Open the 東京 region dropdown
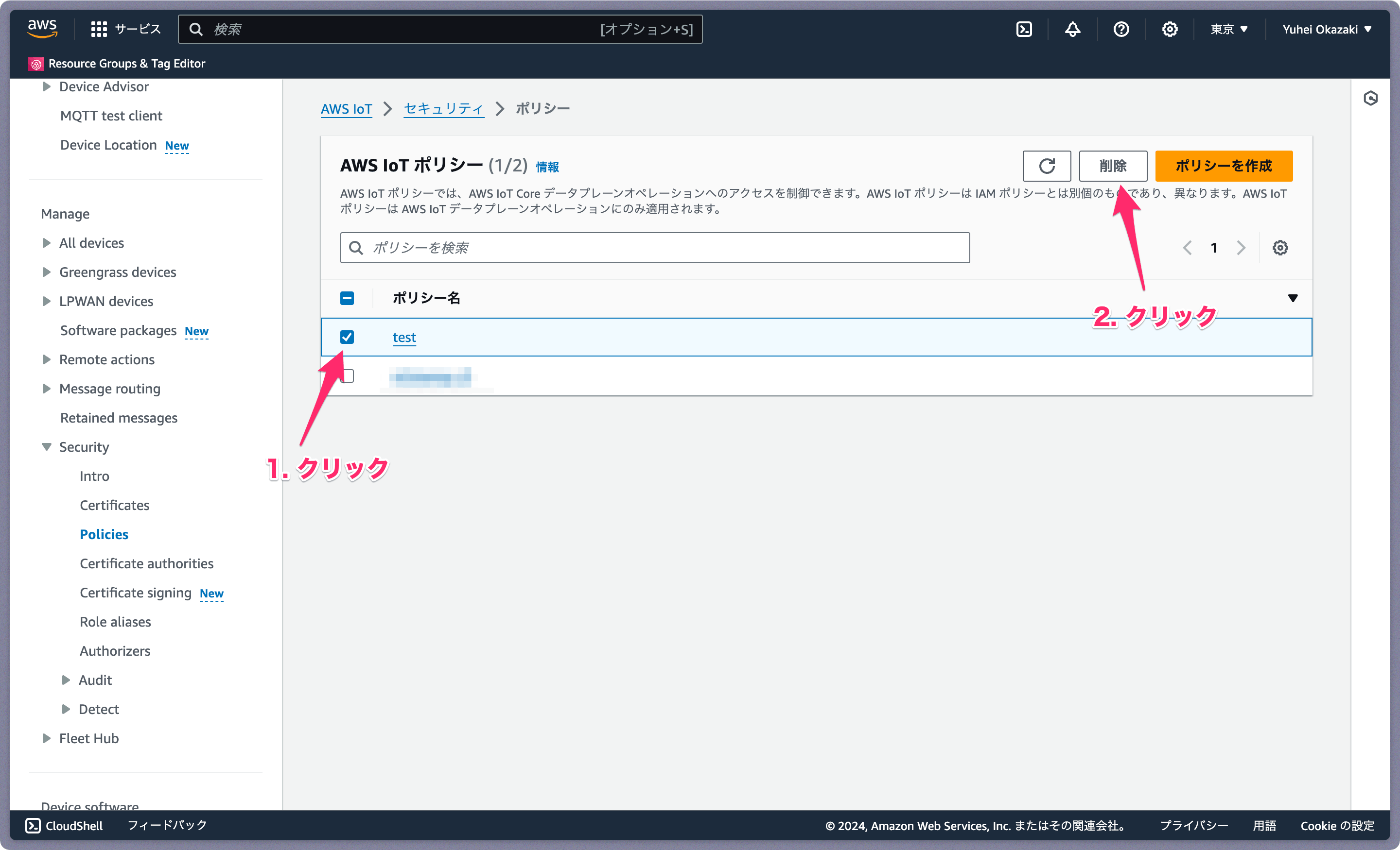Viewport: 1400px width, 850px height. pyautogui.click(x=1229, y=30)
